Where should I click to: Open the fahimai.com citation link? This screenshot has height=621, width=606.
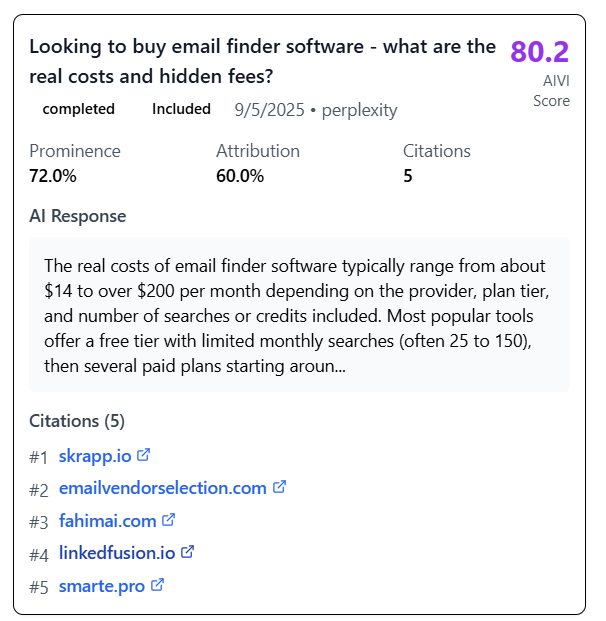(108, 521)
